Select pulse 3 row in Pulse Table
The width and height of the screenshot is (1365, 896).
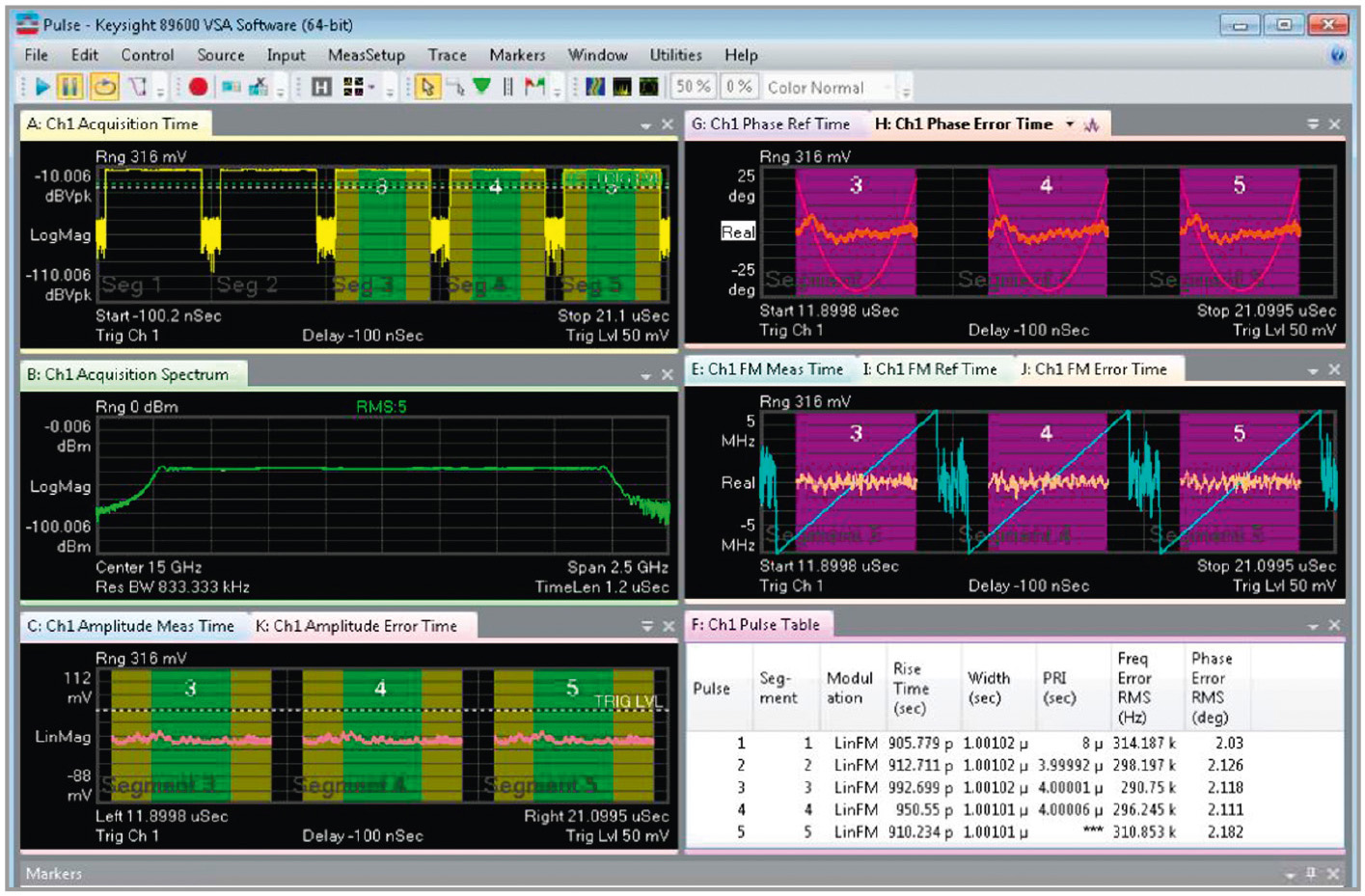pyautogui.click(x=965, y=787)
